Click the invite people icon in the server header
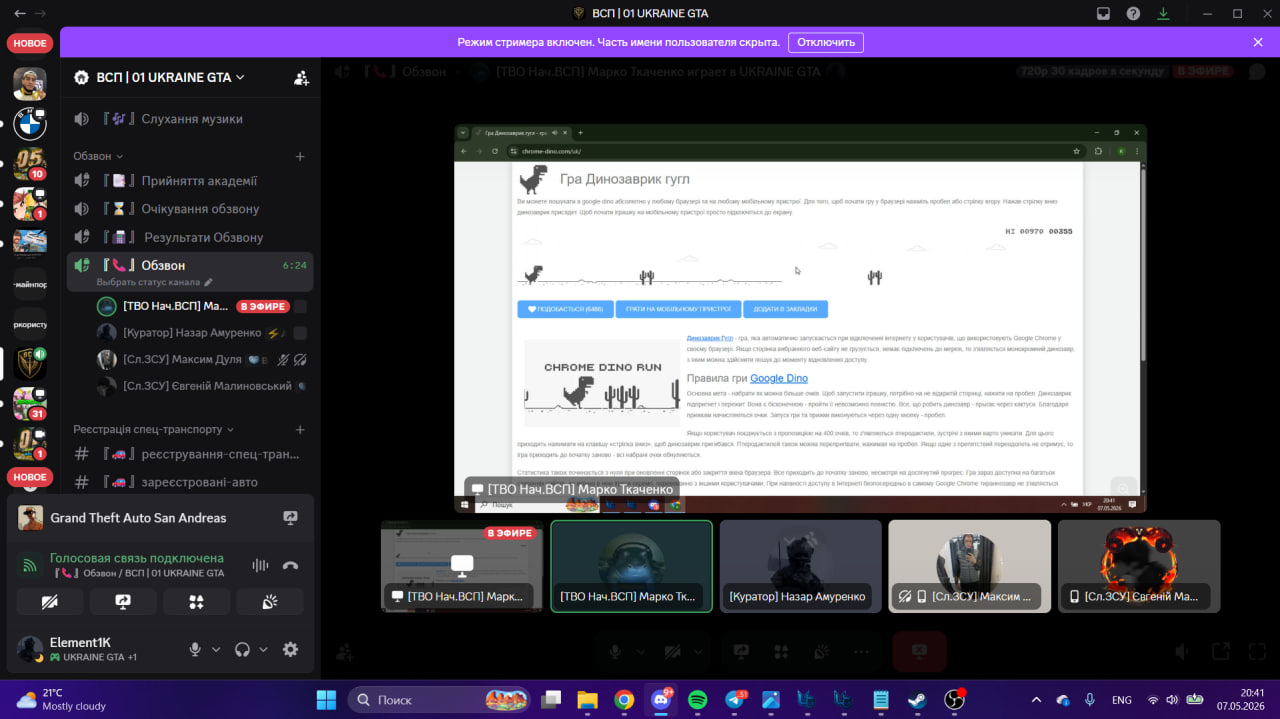The image size is (1280, 719). click(301, 77)
